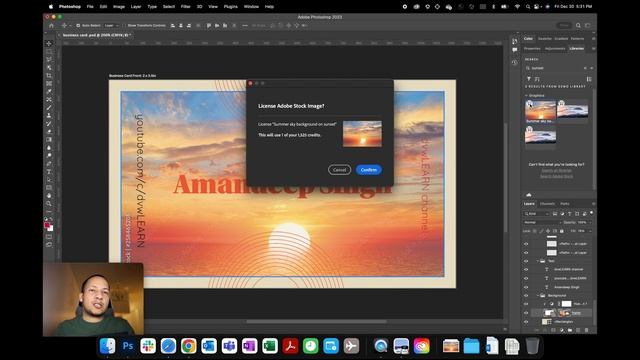
Task: Open the Auto-Select Layer dropdown
Action: [x=111, y=25]
